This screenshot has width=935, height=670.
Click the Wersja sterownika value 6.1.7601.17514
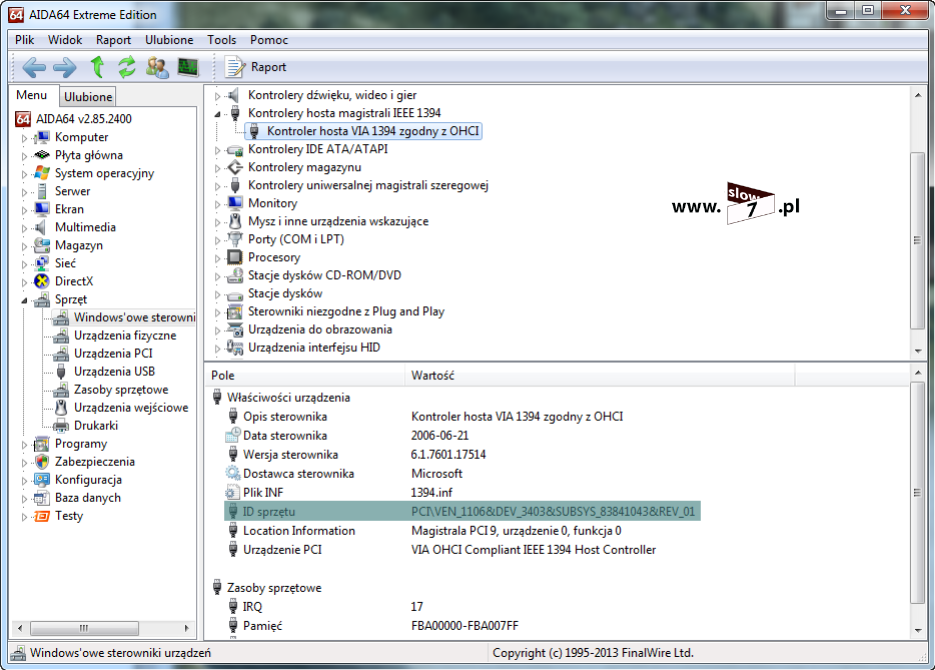click(448, 455)
